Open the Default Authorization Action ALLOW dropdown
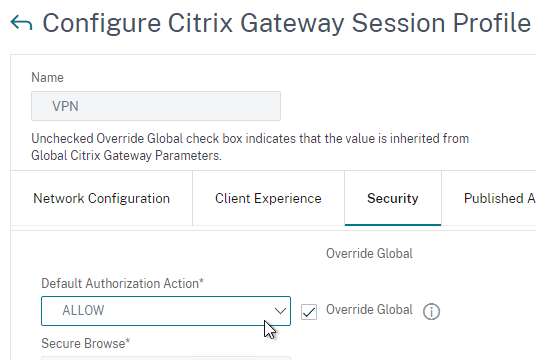Image resolution: width=536 pixels, height=360 pixels. pyautogui.click(x=166, y=311)
